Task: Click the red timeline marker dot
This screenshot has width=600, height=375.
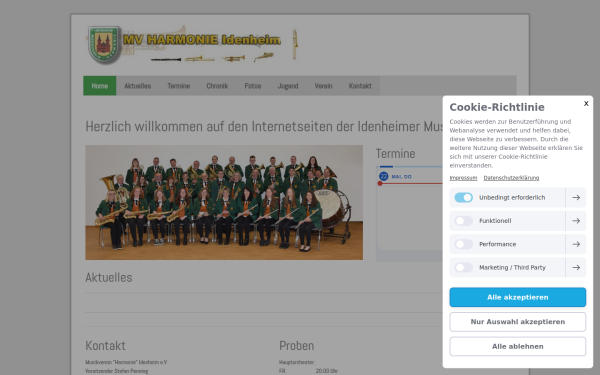Action: coord(380,183)
